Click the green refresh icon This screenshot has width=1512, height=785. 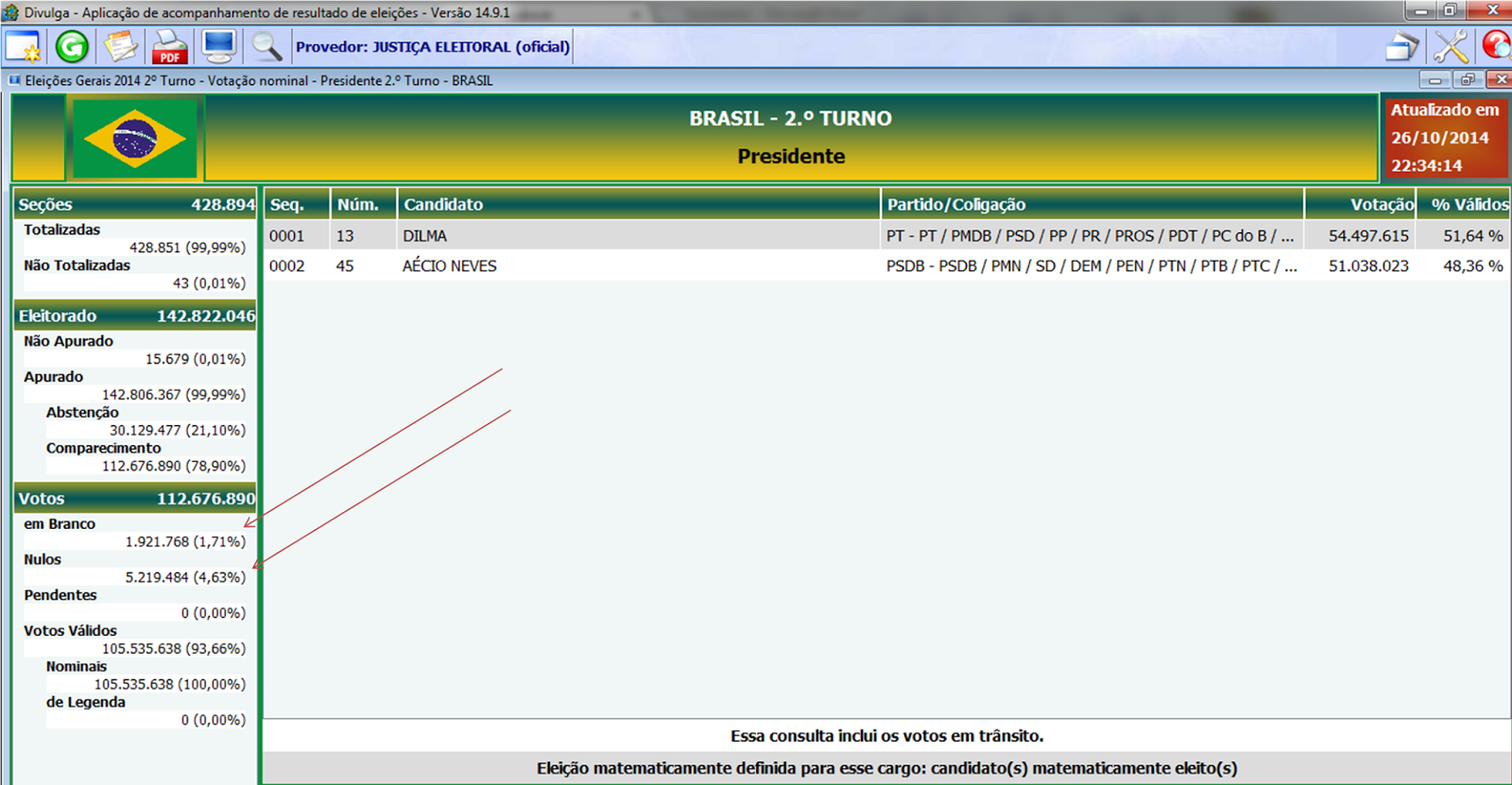coord(72,46)
